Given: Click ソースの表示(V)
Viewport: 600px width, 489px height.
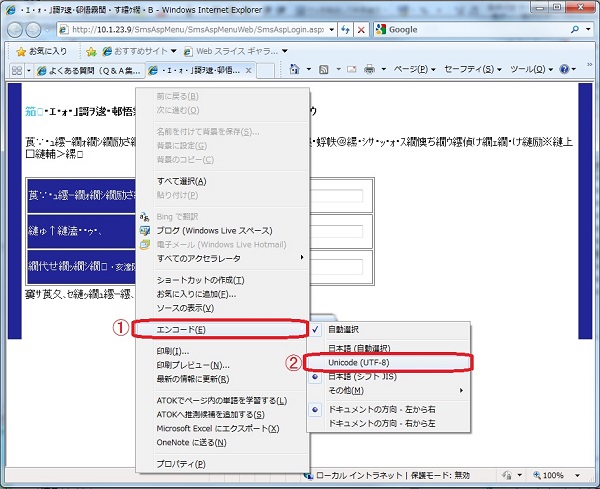Looking at the screenshot, I should tap(222, 308).
